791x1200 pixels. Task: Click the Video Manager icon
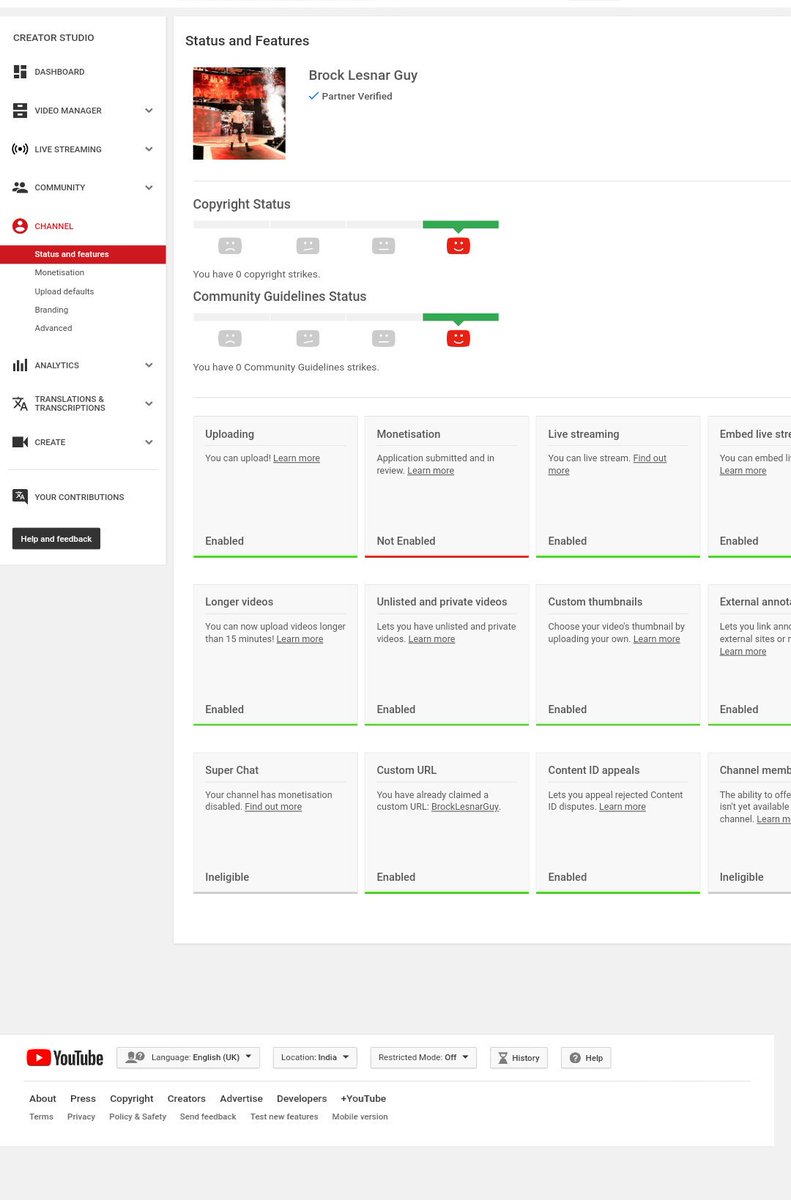tap(20, 111)
